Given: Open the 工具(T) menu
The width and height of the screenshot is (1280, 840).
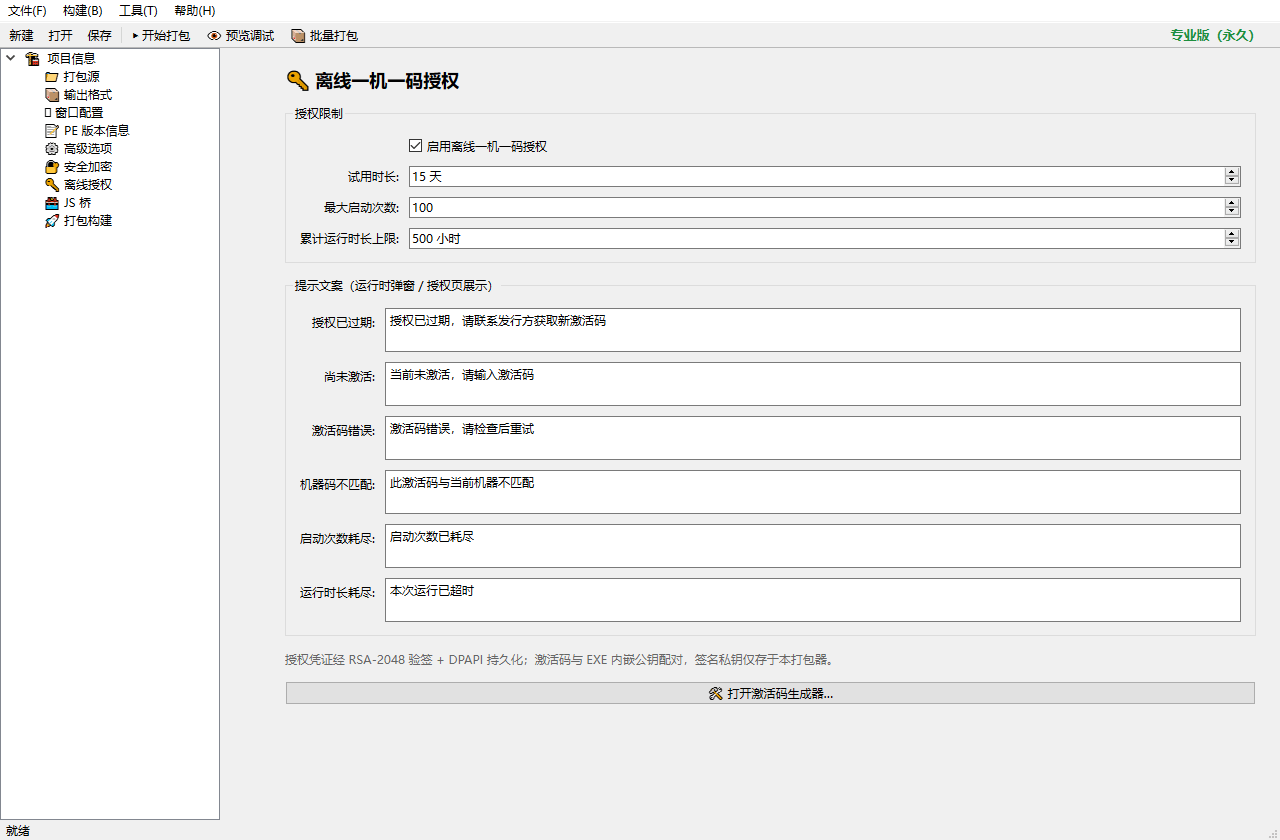Looking at the screenshot, I should coord(138,11).
